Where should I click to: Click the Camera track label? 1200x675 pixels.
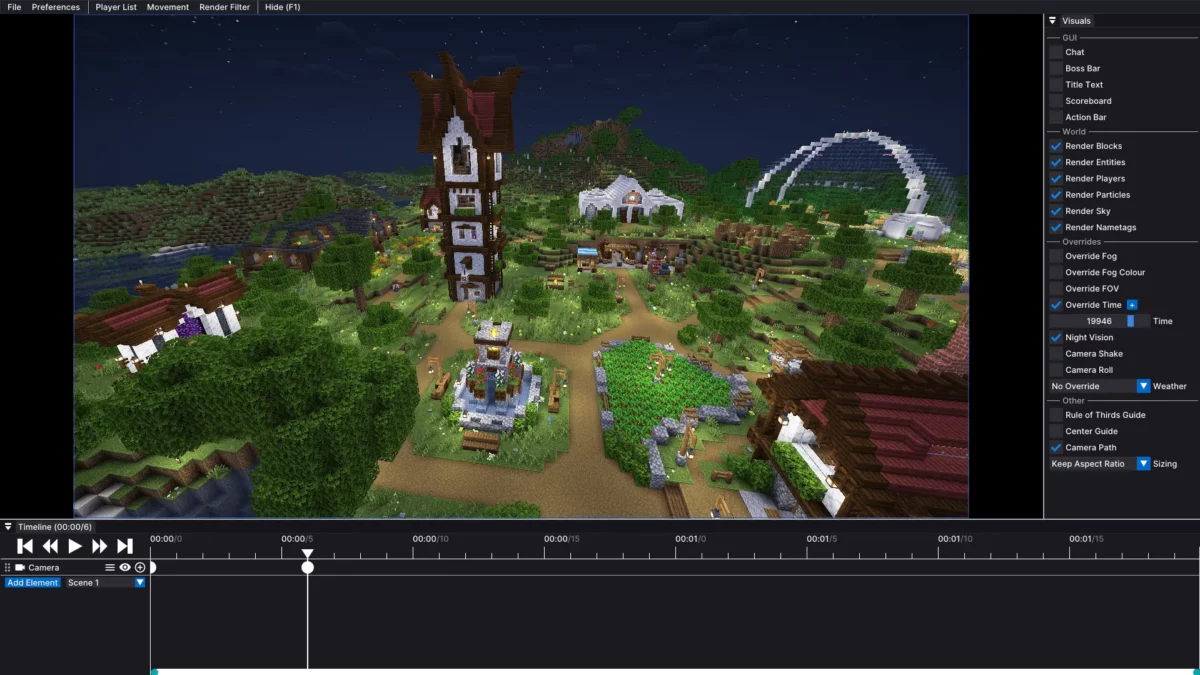44,567
